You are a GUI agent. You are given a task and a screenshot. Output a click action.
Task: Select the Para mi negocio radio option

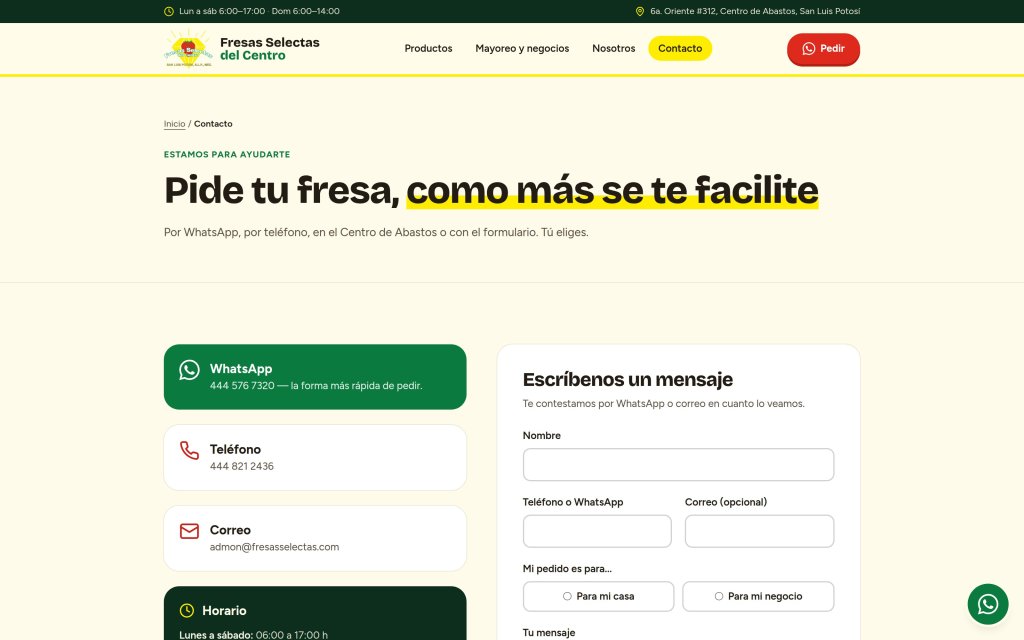tap(758, 596)
